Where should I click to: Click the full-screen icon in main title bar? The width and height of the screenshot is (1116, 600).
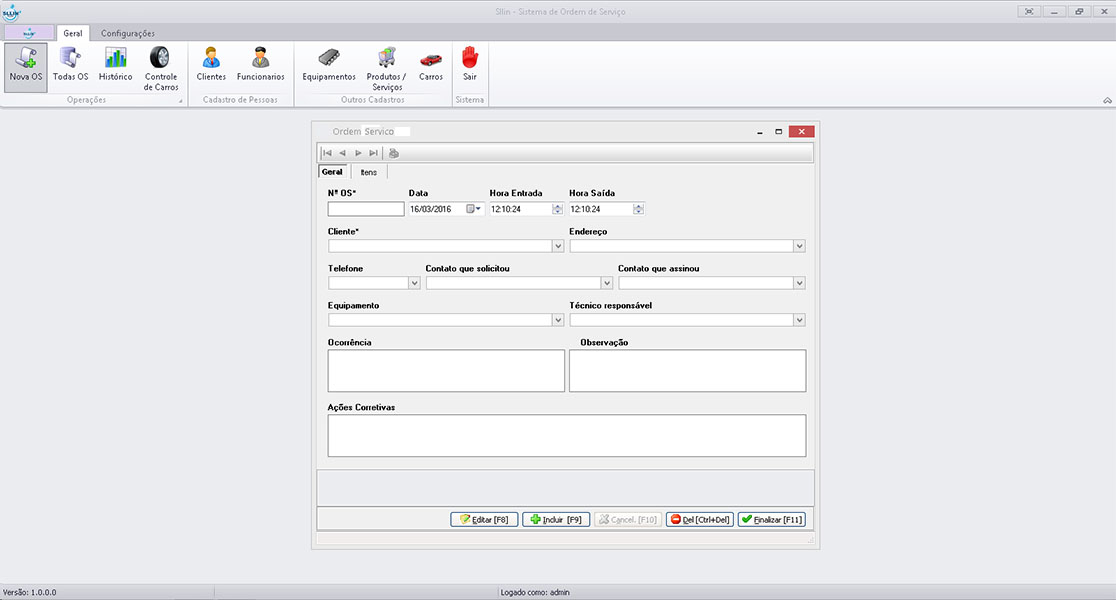click(1029, 11)
